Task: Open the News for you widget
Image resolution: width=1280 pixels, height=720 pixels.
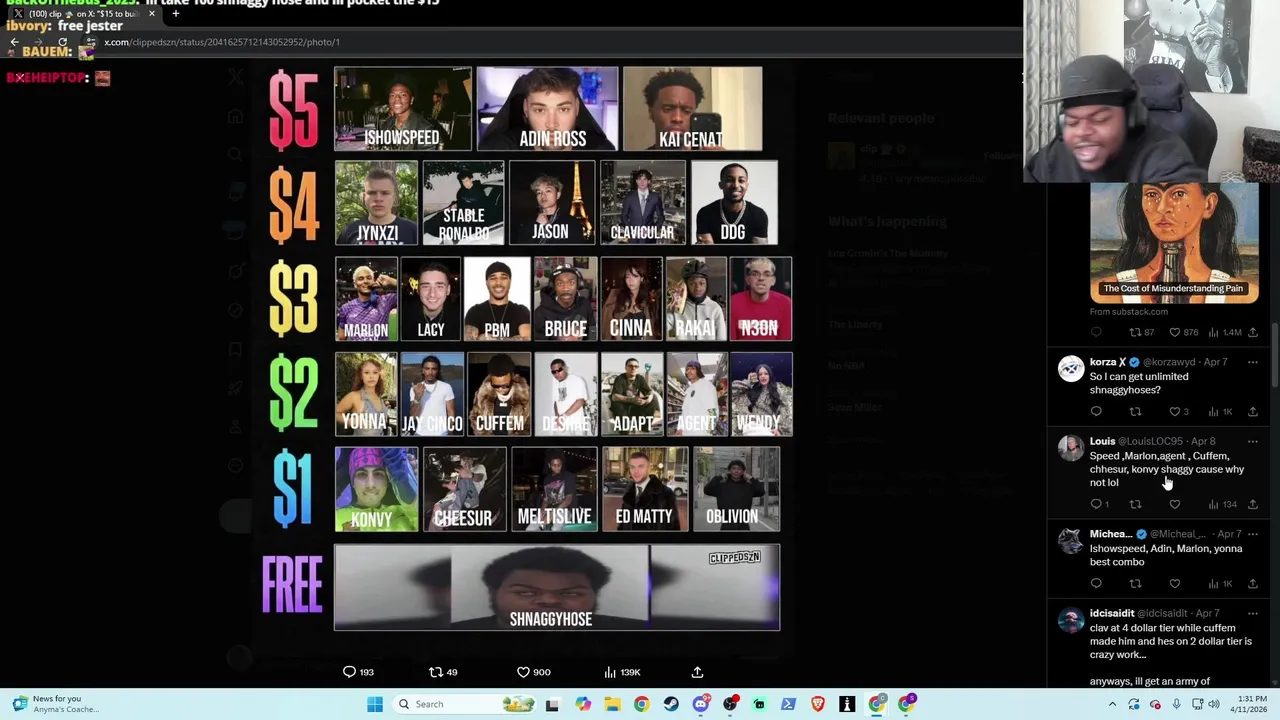Action: point(57,704)
